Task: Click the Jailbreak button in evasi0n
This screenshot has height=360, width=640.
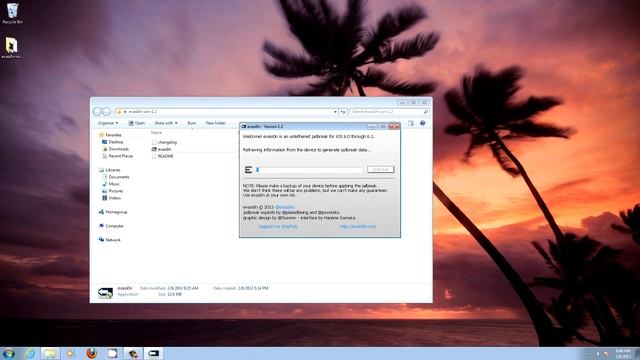Action: (x=380, y=169)
